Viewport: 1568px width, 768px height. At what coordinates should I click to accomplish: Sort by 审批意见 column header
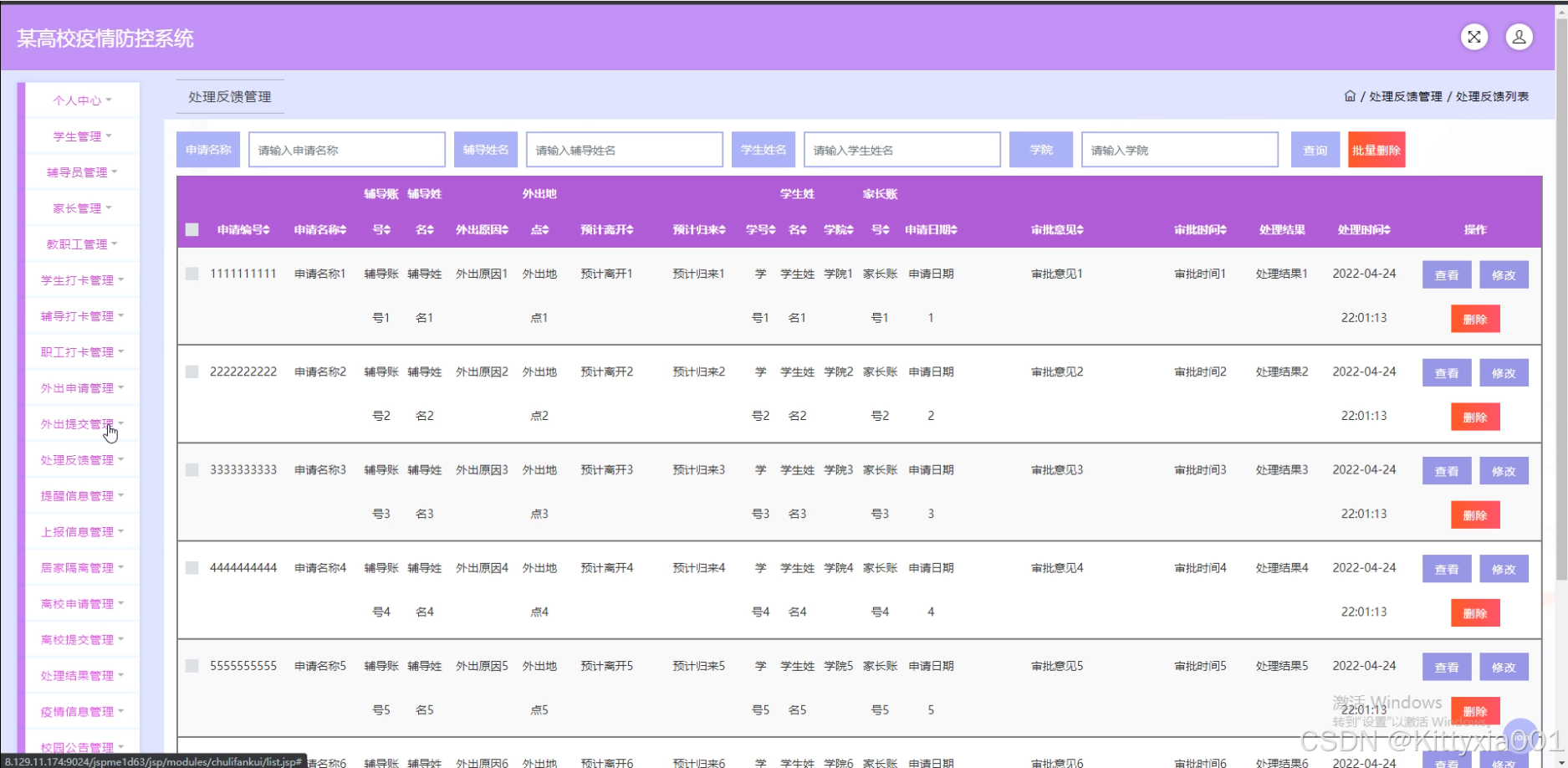(x=1057, y=230)
